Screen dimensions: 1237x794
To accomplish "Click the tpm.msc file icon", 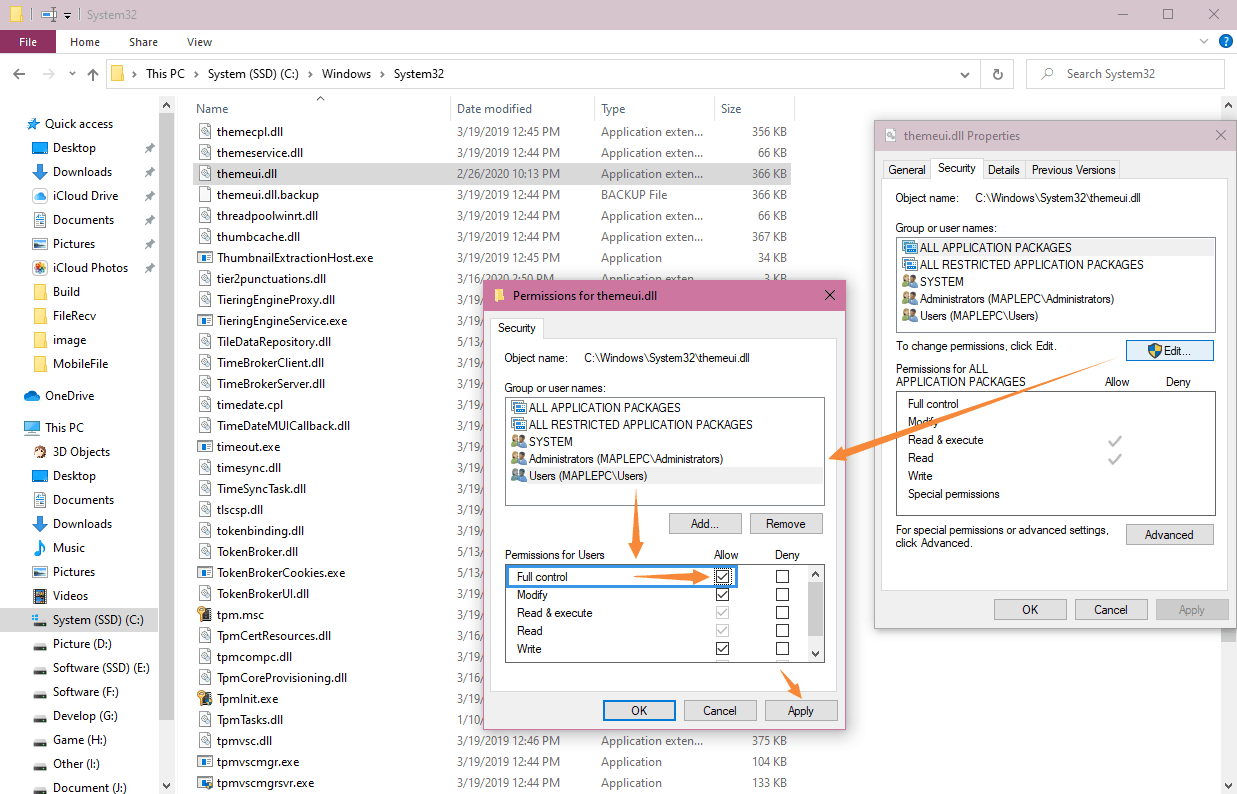I will (x=204, y=615).
